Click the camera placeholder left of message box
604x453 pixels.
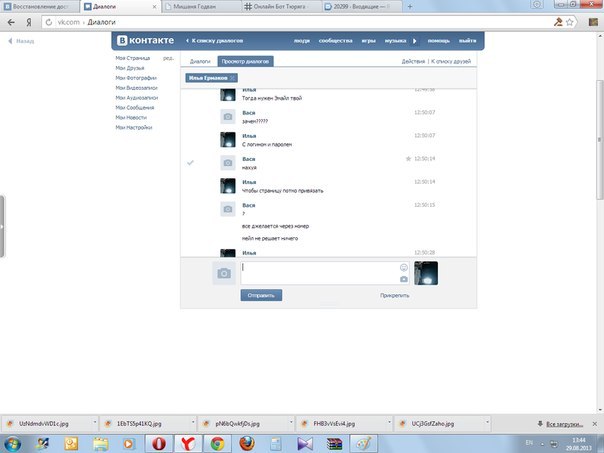224,273
